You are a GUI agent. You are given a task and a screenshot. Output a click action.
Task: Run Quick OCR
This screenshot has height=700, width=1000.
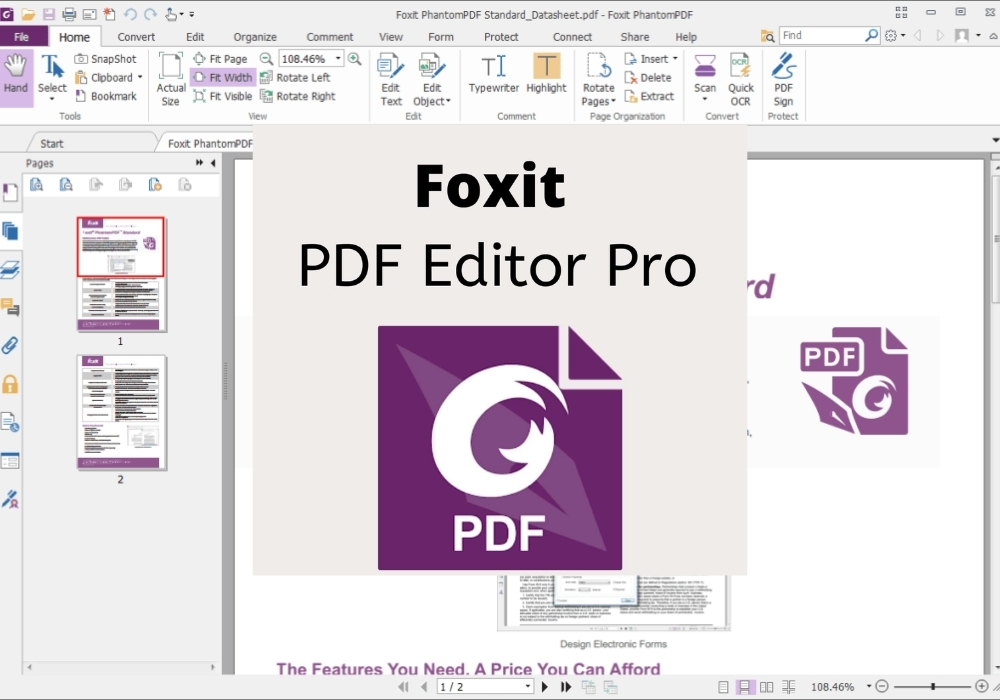[x=740, y=80]
